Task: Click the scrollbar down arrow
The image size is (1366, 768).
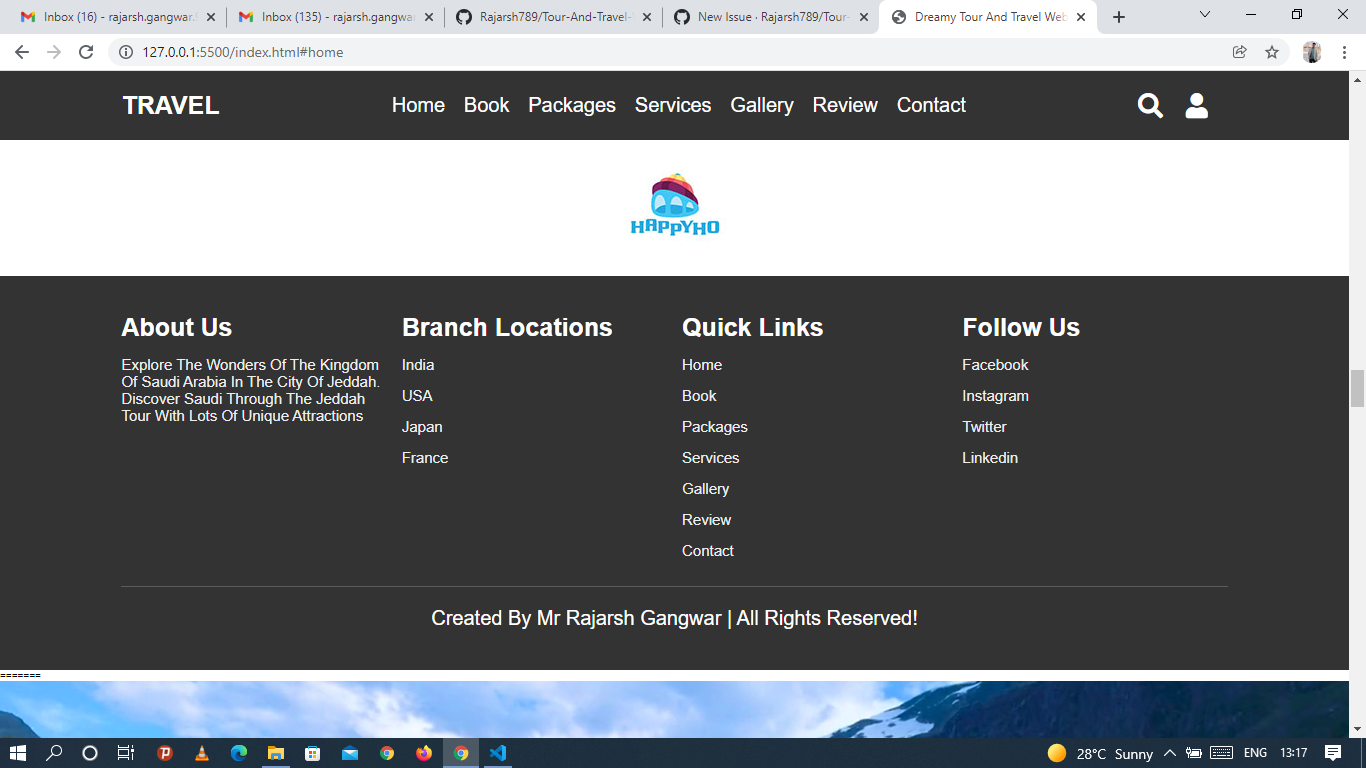Action: (x=1357, y=729)
